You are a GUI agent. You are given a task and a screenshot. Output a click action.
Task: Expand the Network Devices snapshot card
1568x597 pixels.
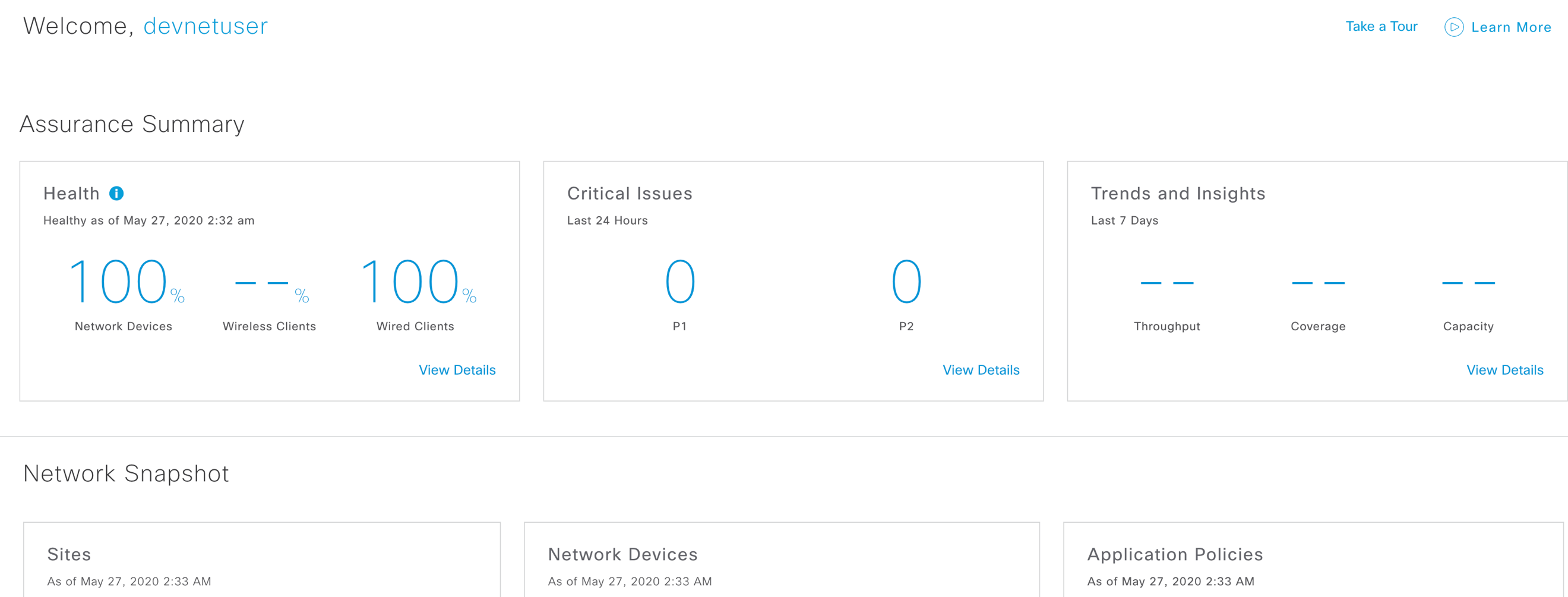pos(622,554)
